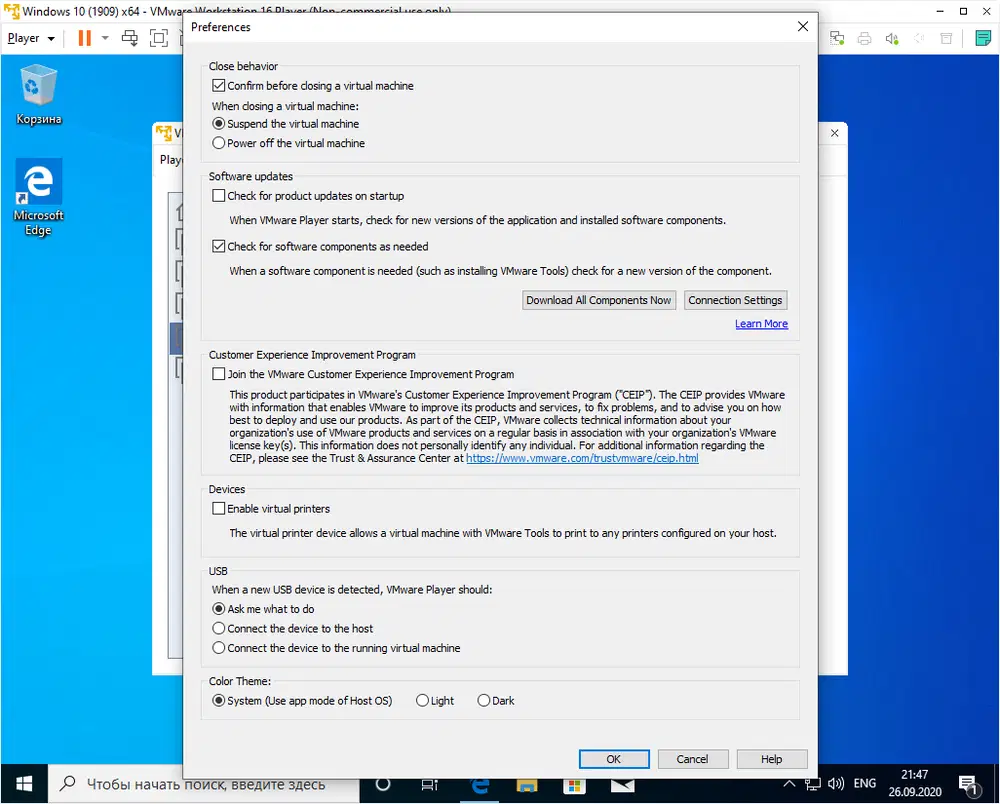Open Microsoft Store from the taskbar
1000x804 pixels.
(575, 784)
